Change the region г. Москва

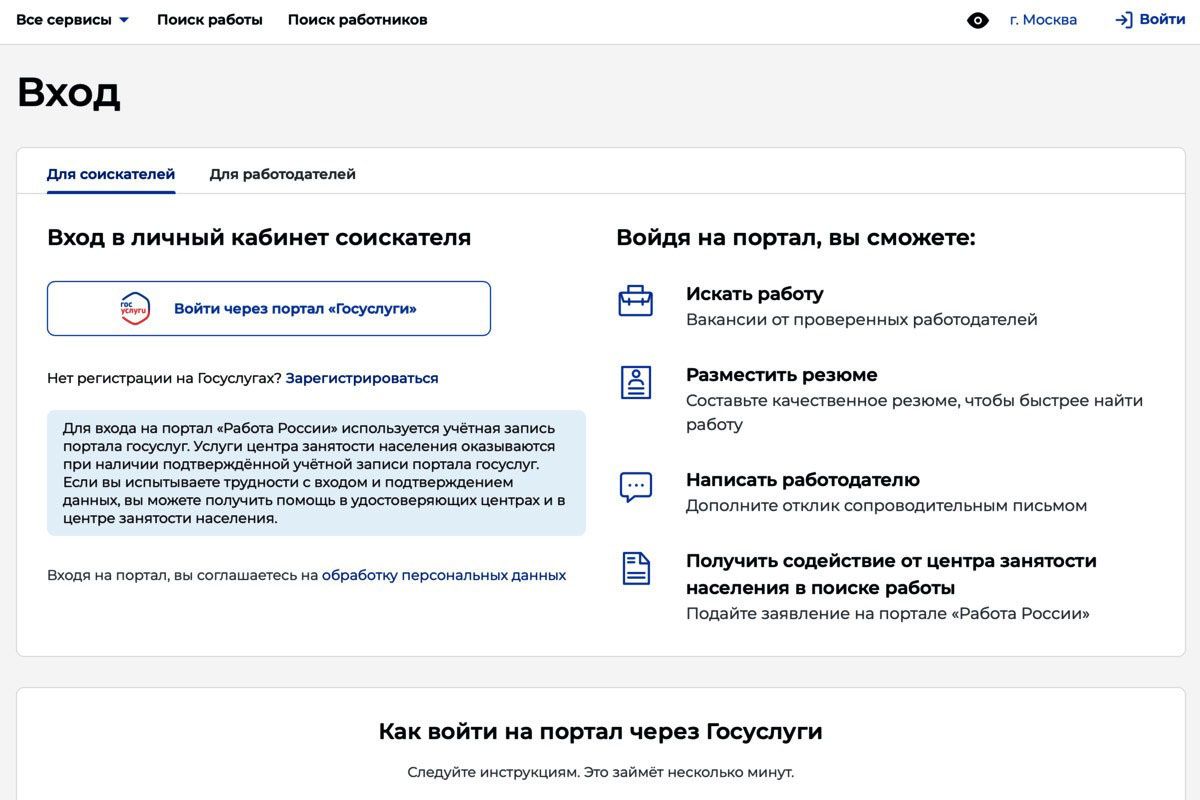tap(1043, 20)
